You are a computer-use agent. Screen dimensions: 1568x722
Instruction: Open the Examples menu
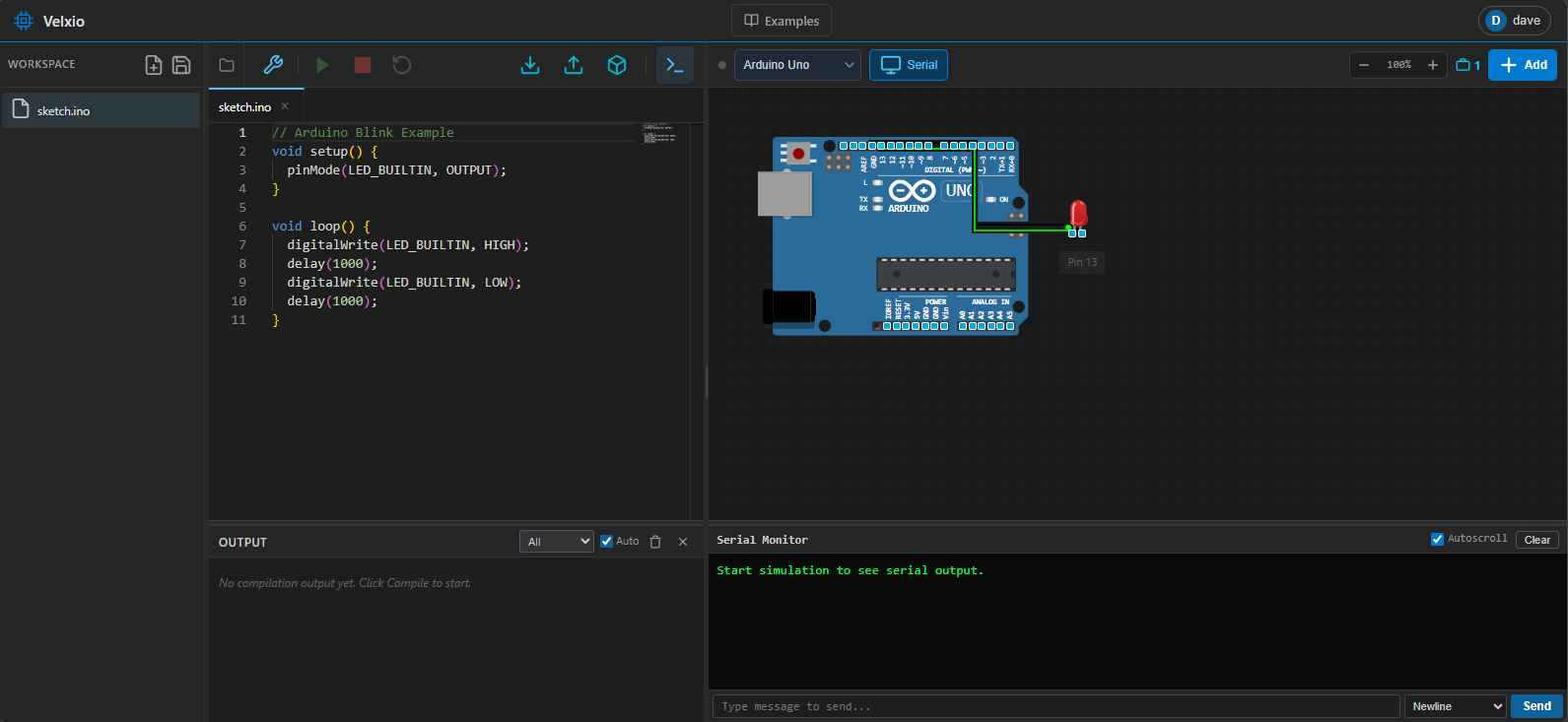click(782, 21)
